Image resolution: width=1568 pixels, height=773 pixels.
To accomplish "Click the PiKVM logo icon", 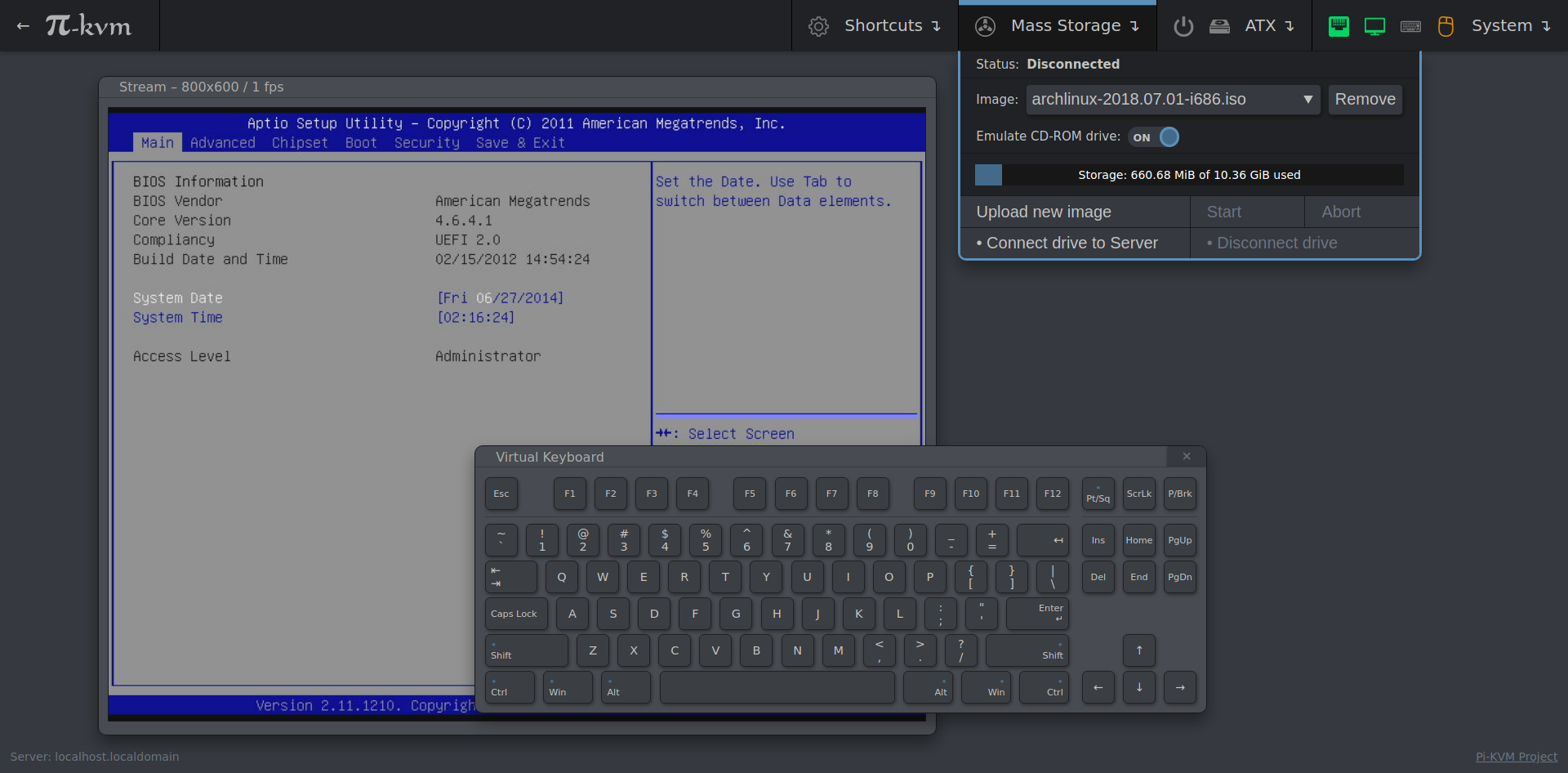I will click(88, 26).
